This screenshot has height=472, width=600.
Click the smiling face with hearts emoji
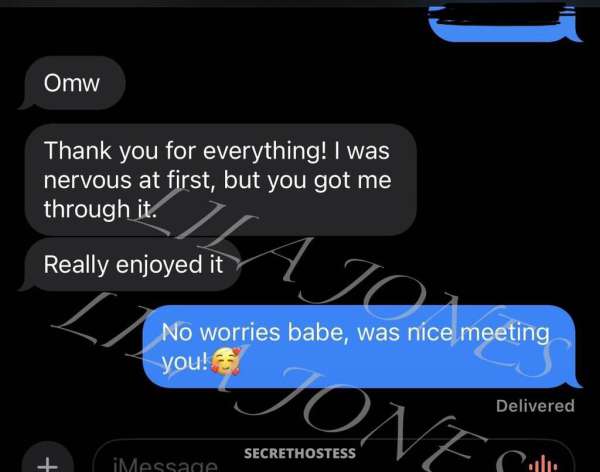click(226, 361)
